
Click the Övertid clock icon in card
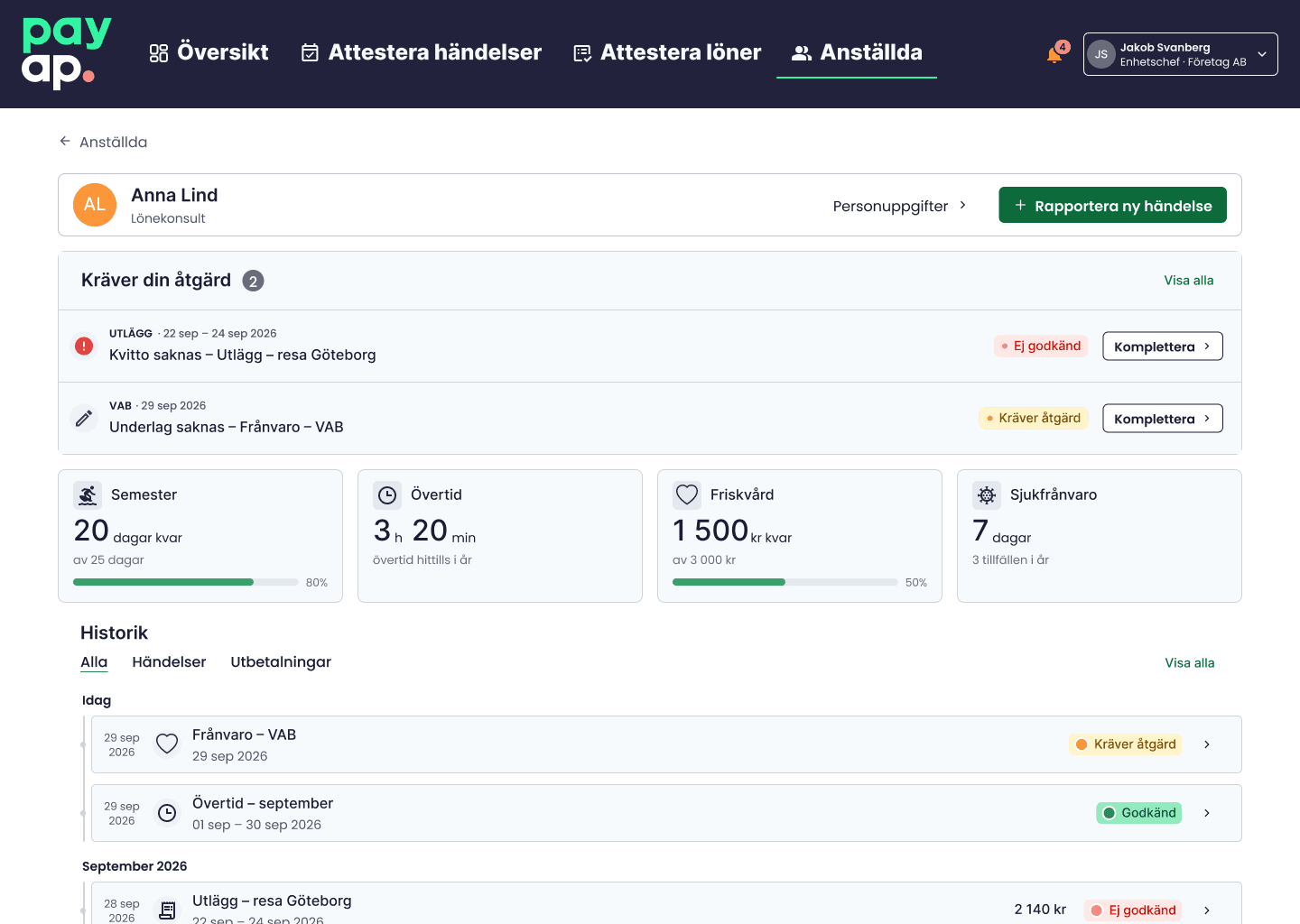[387, 494]
